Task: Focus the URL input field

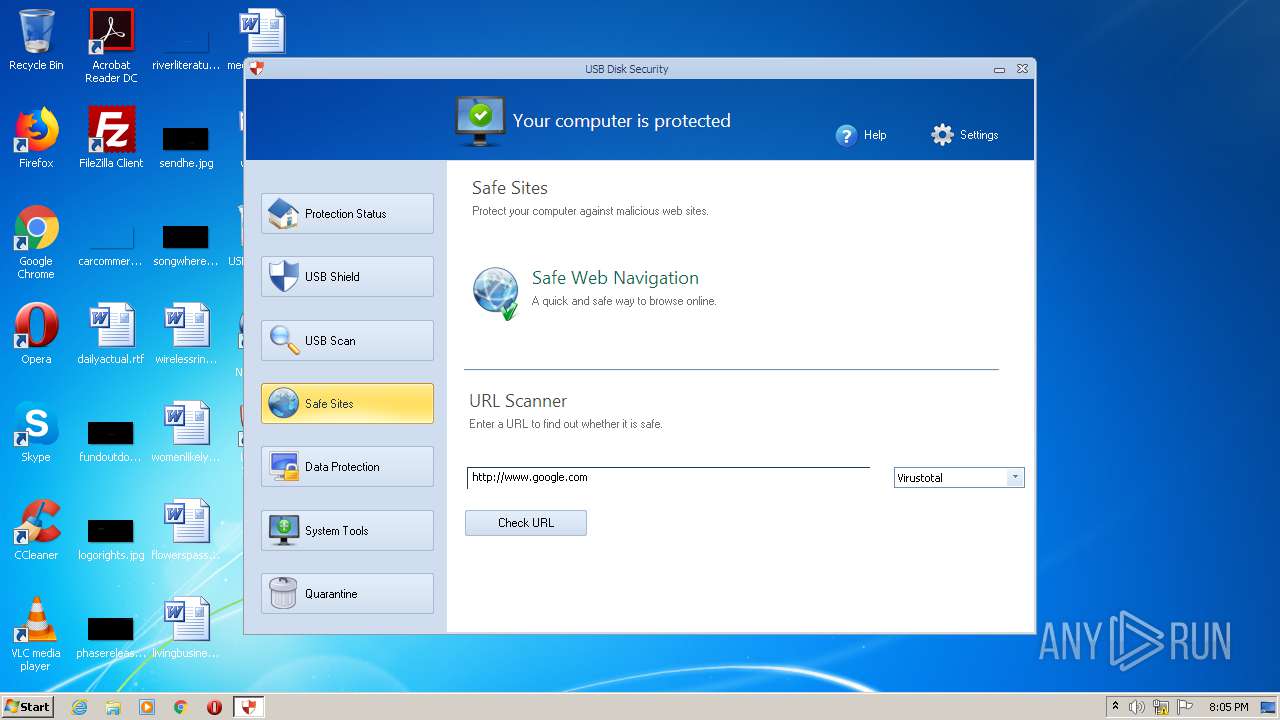Action: coord(668,477)
